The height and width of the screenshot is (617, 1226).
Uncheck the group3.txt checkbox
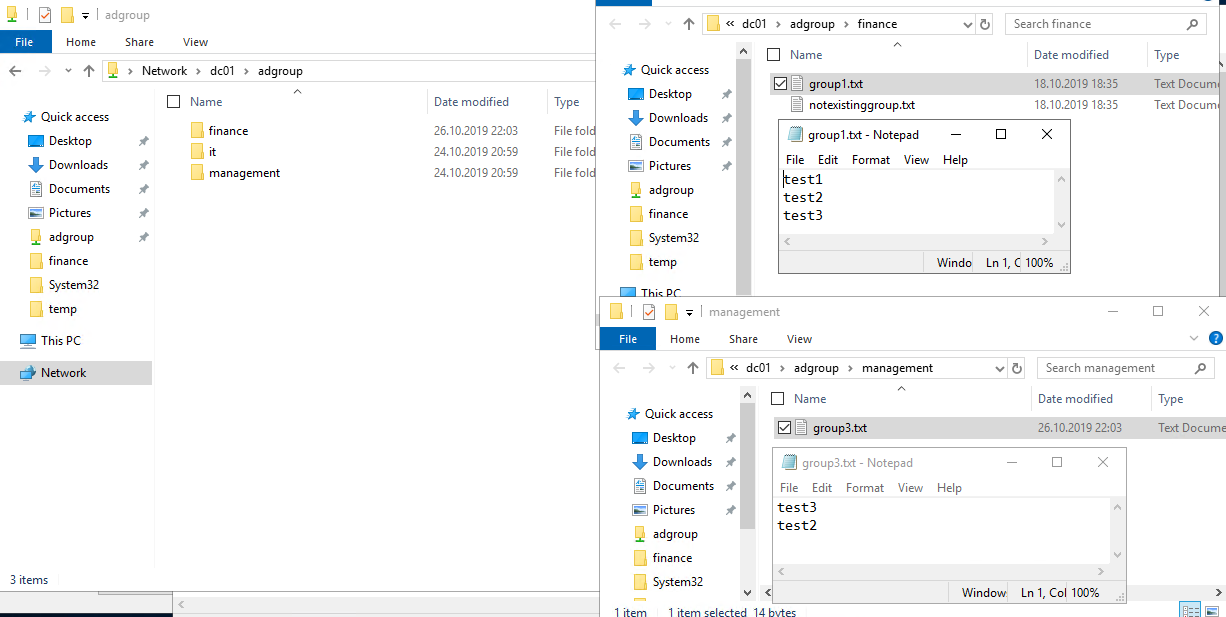[x=785, y=428]
